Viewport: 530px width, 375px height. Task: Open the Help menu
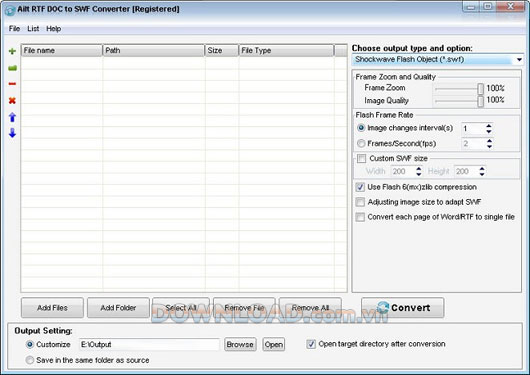click(x=53, y=29)
